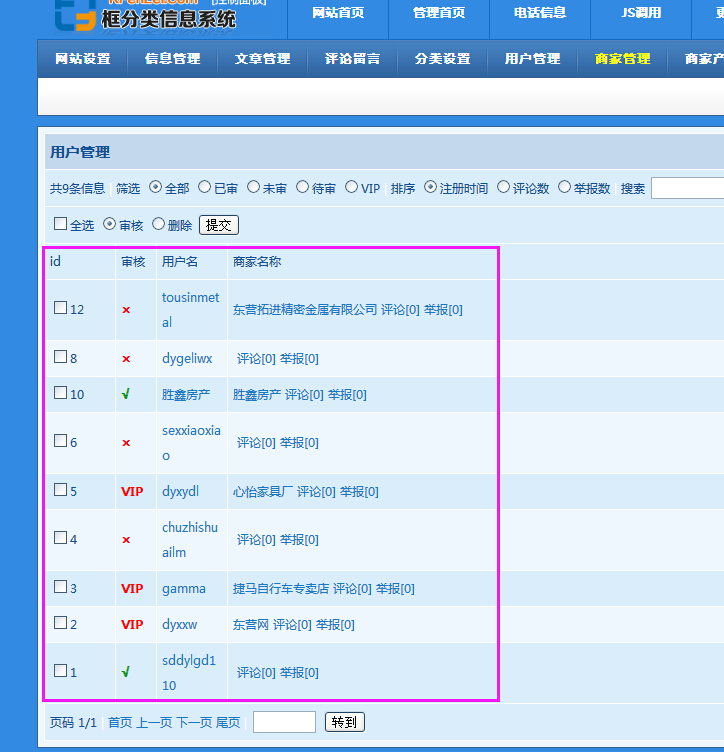Open the 文章管理 menu item
This screenshot has width=724, height=752.
pyautogui.click(x=262, y=59)
